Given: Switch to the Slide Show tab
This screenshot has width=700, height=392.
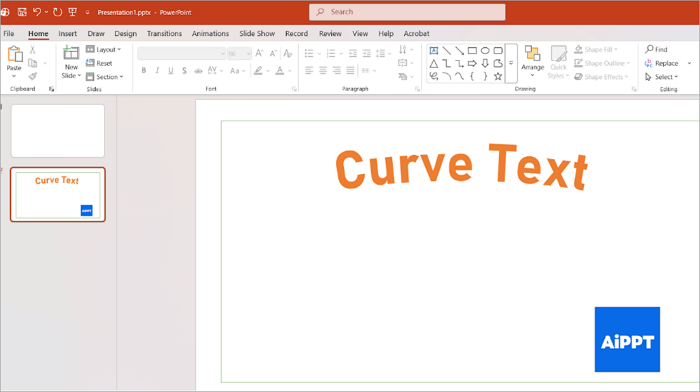Looking at the screenshot, I should tap(257, 33).
